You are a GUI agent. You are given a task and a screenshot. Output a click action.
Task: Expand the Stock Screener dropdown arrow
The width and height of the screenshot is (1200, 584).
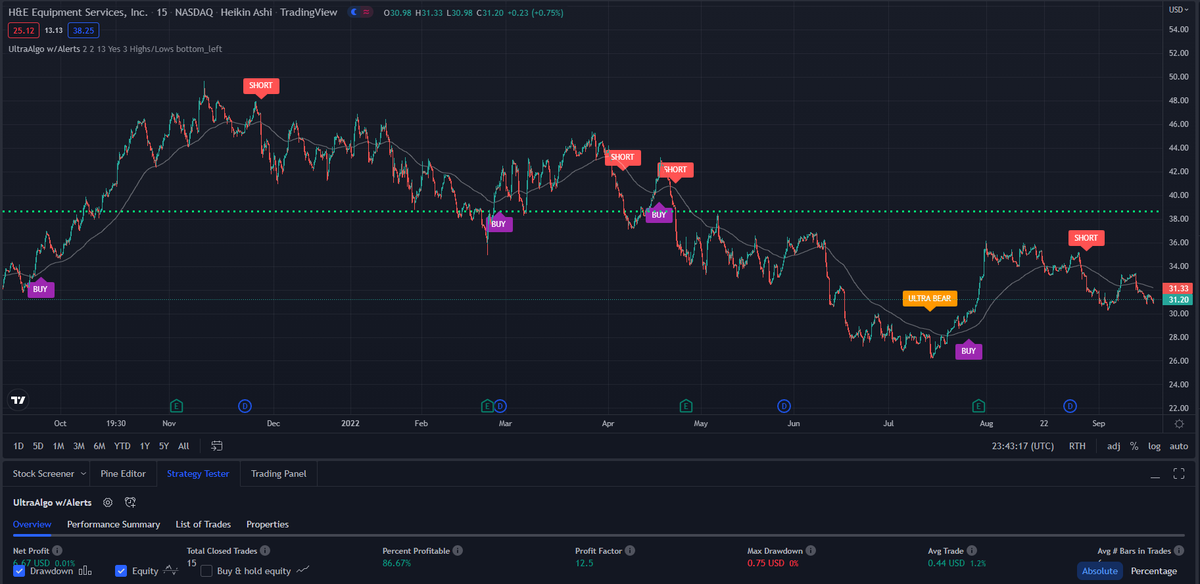pos(83,474)
